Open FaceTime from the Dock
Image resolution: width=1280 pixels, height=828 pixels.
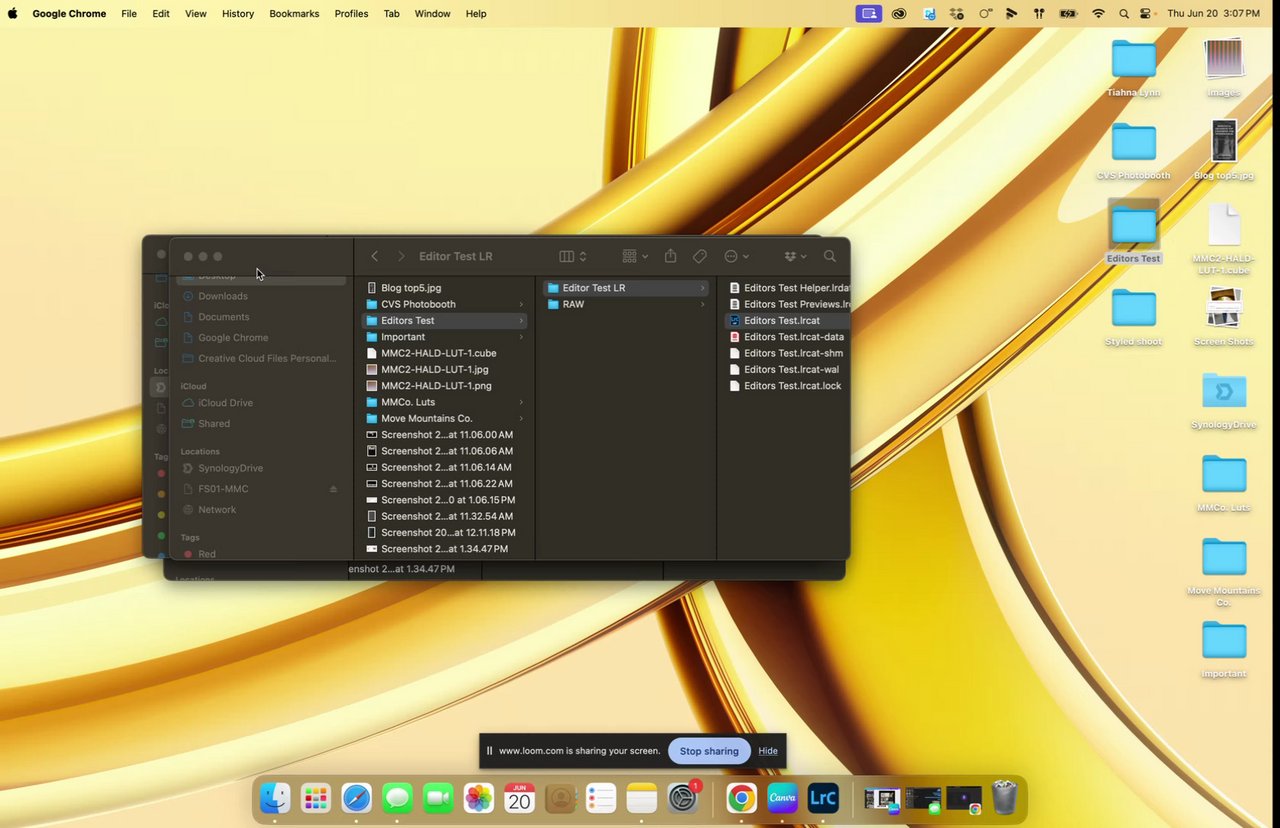[x=438, y=798]
